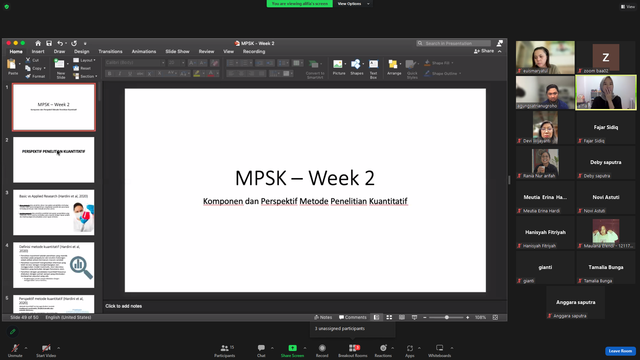Open the font name combo box
Image resolution: width=640 pixels, height=360 pixels.
pos(135,63)
